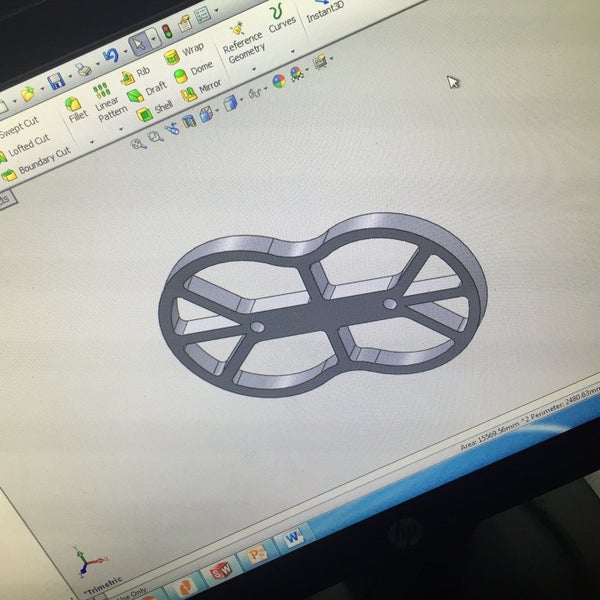Click the Open folder icon
The image size is (600, 600).
28,93
